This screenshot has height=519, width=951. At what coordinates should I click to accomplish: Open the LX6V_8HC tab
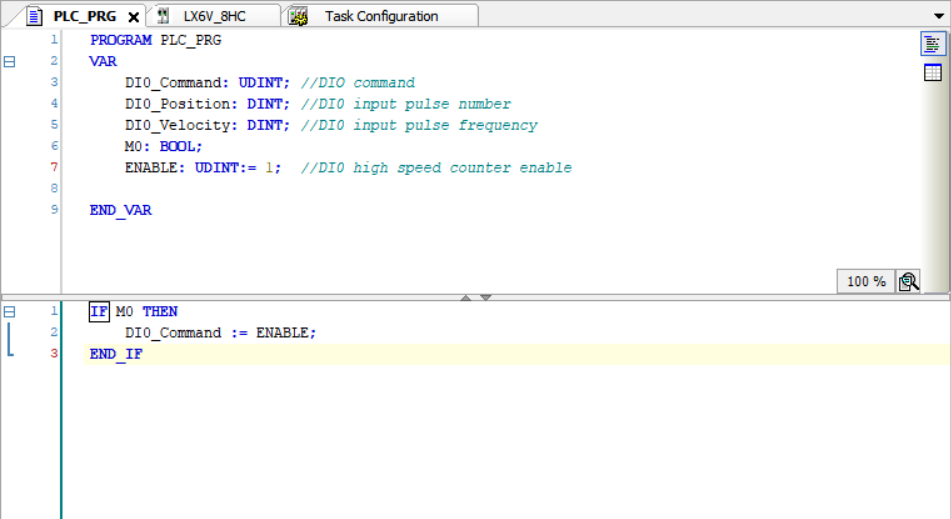click(215, 16)
